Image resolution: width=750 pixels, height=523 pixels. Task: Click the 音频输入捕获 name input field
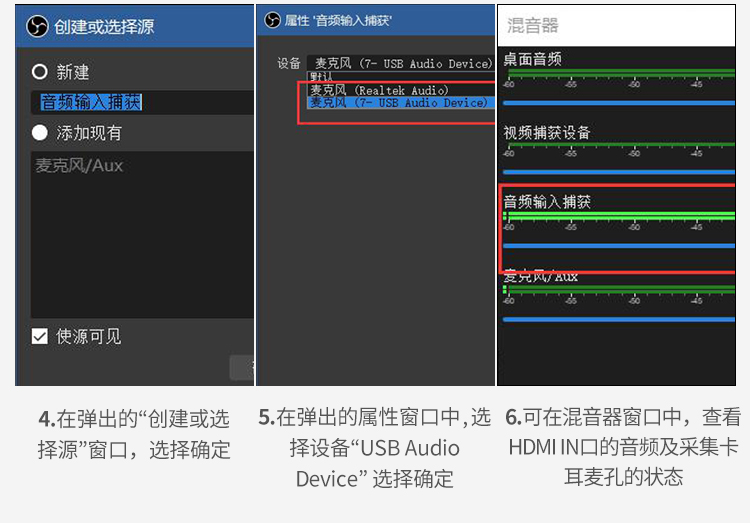pyautogui.click(x=143, y=102)
